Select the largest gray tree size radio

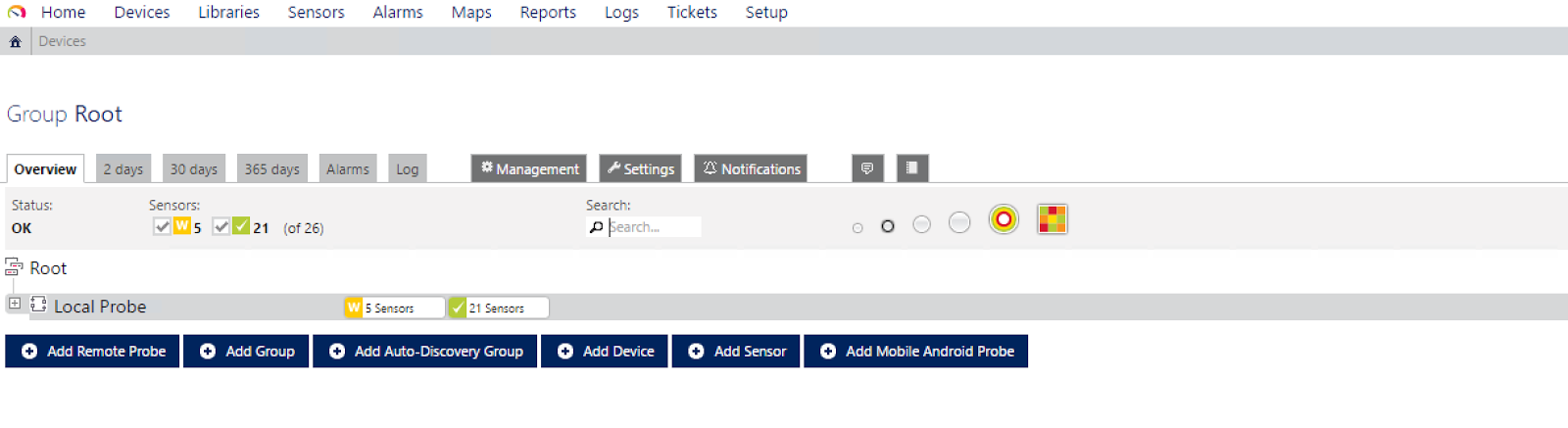(959, 223)
